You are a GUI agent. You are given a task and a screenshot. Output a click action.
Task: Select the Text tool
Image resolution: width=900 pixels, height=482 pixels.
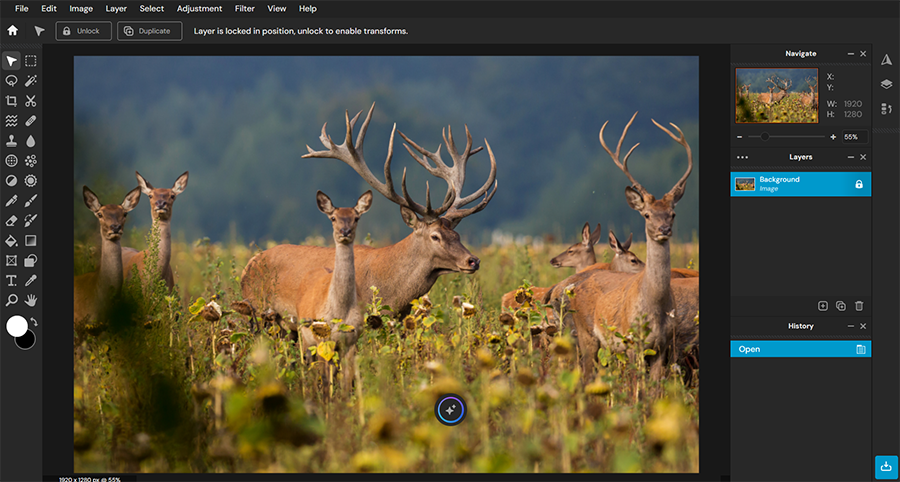click(11, 280)
